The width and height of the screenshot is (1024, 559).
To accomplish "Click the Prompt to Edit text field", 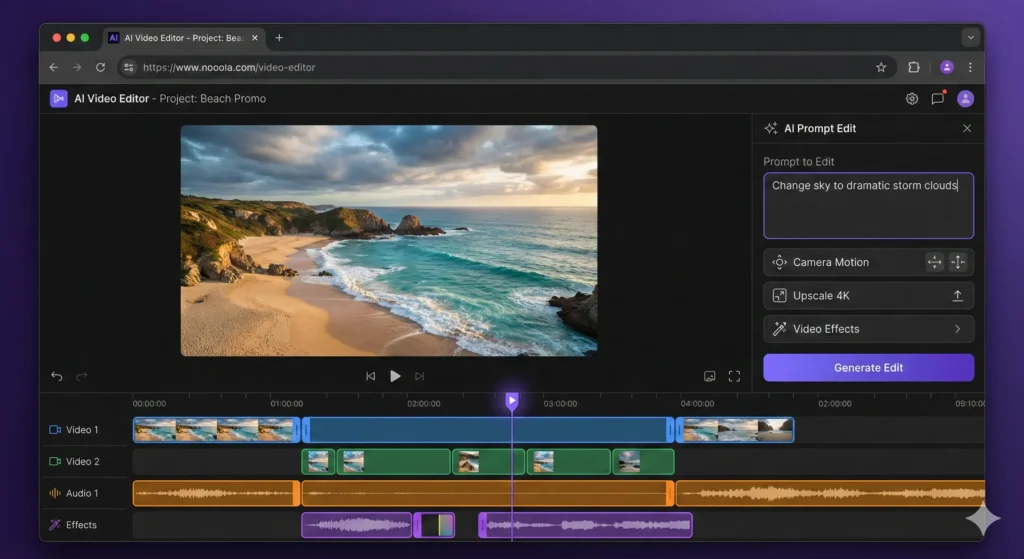I will pos(868,205).
